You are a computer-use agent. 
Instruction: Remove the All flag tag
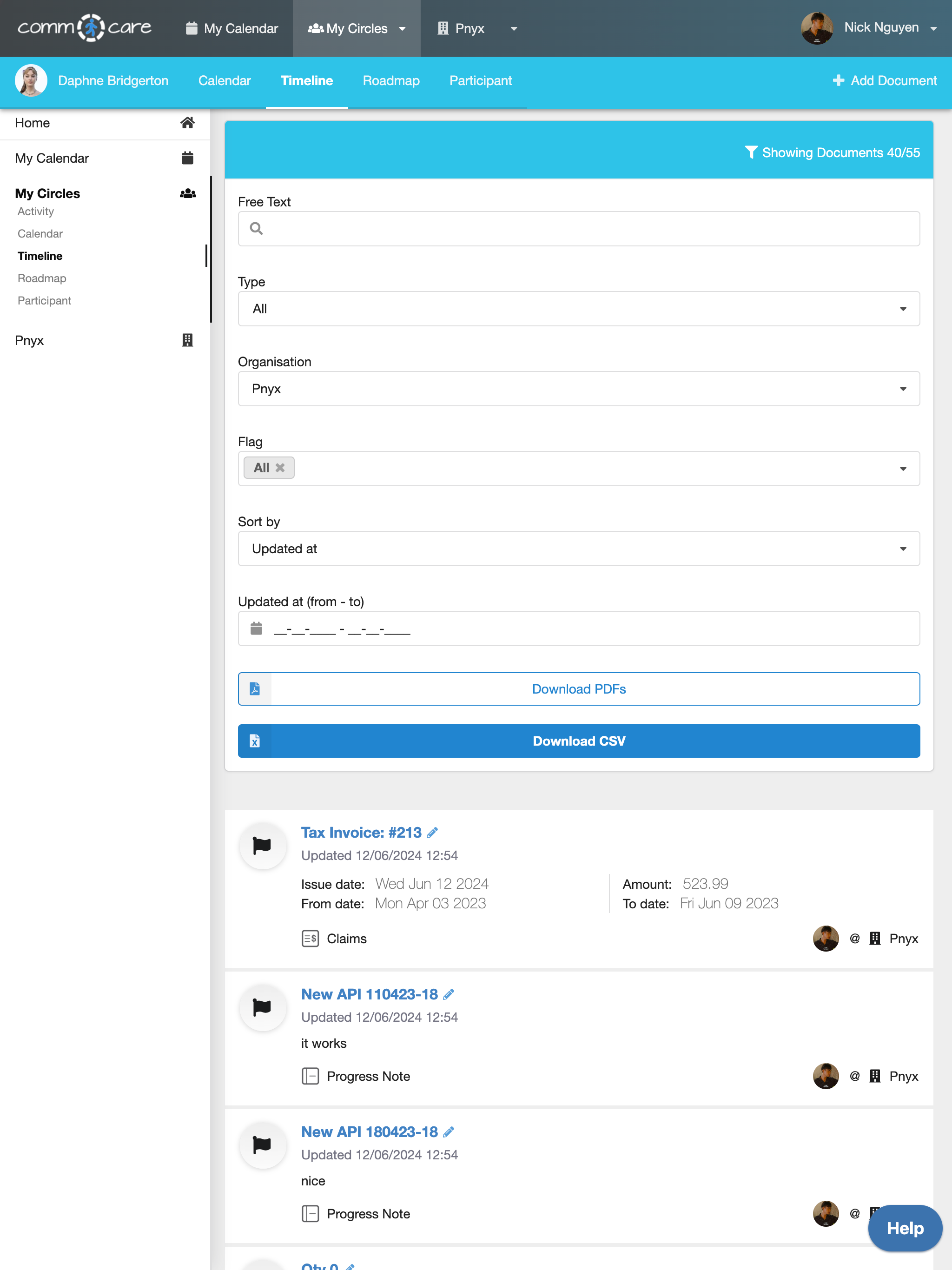[x=280, y=468]
